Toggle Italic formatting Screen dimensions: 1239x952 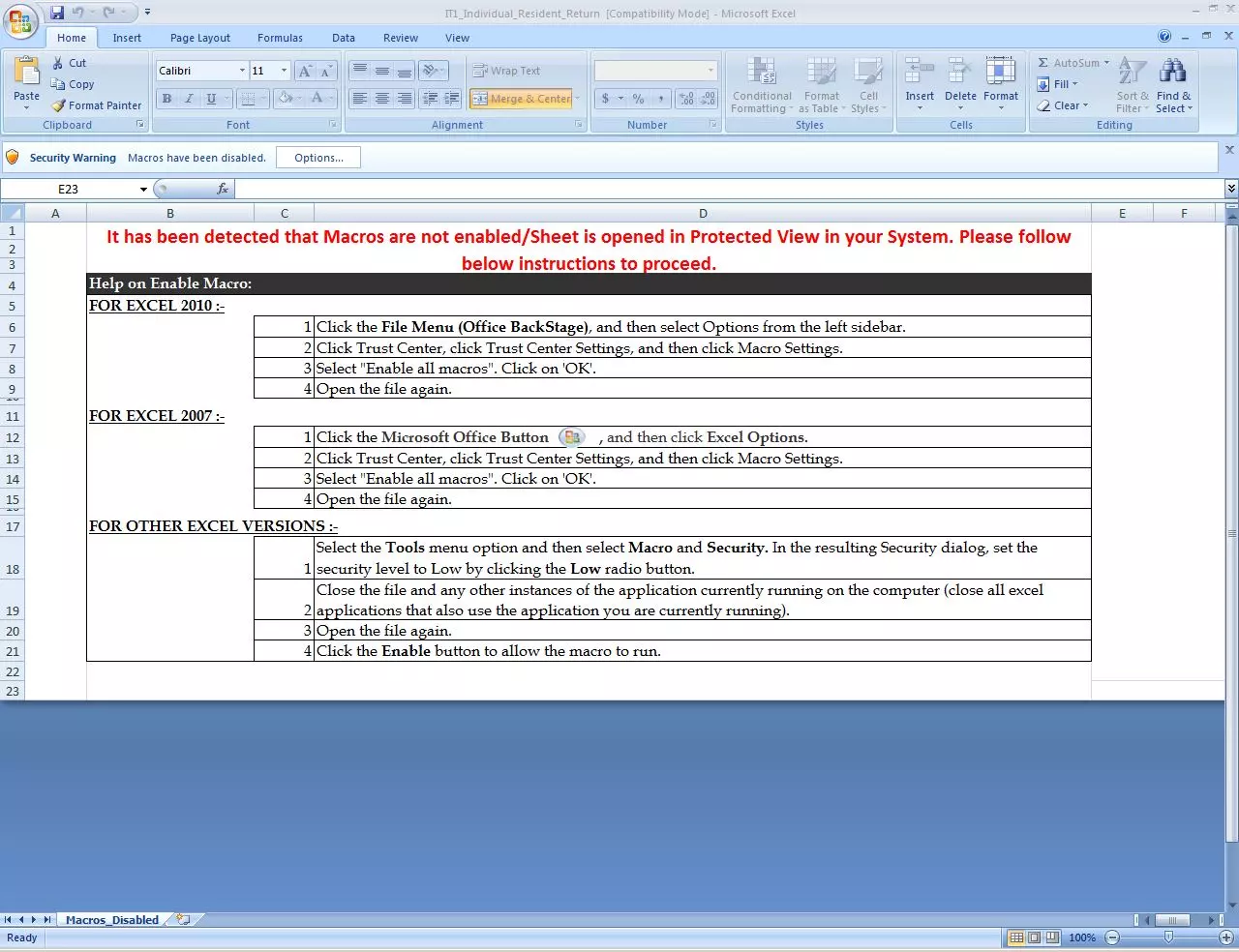(x=189, y=99)
